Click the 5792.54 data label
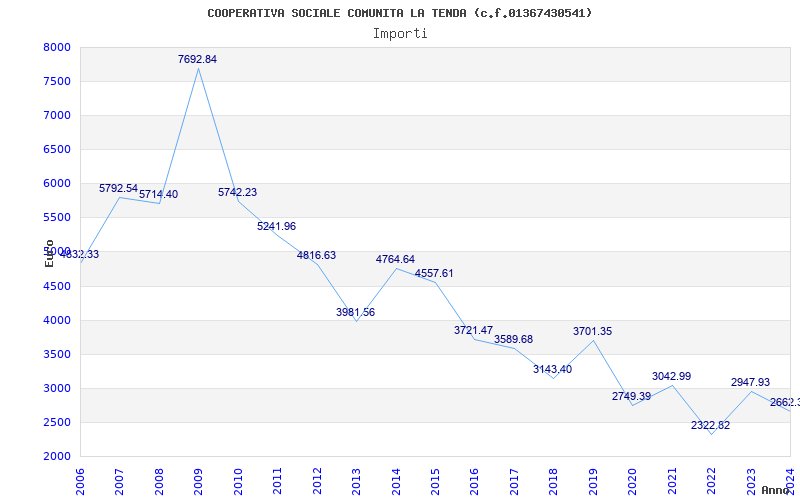The width and height of the screenshot is (800, 500). tap(118, 188)
